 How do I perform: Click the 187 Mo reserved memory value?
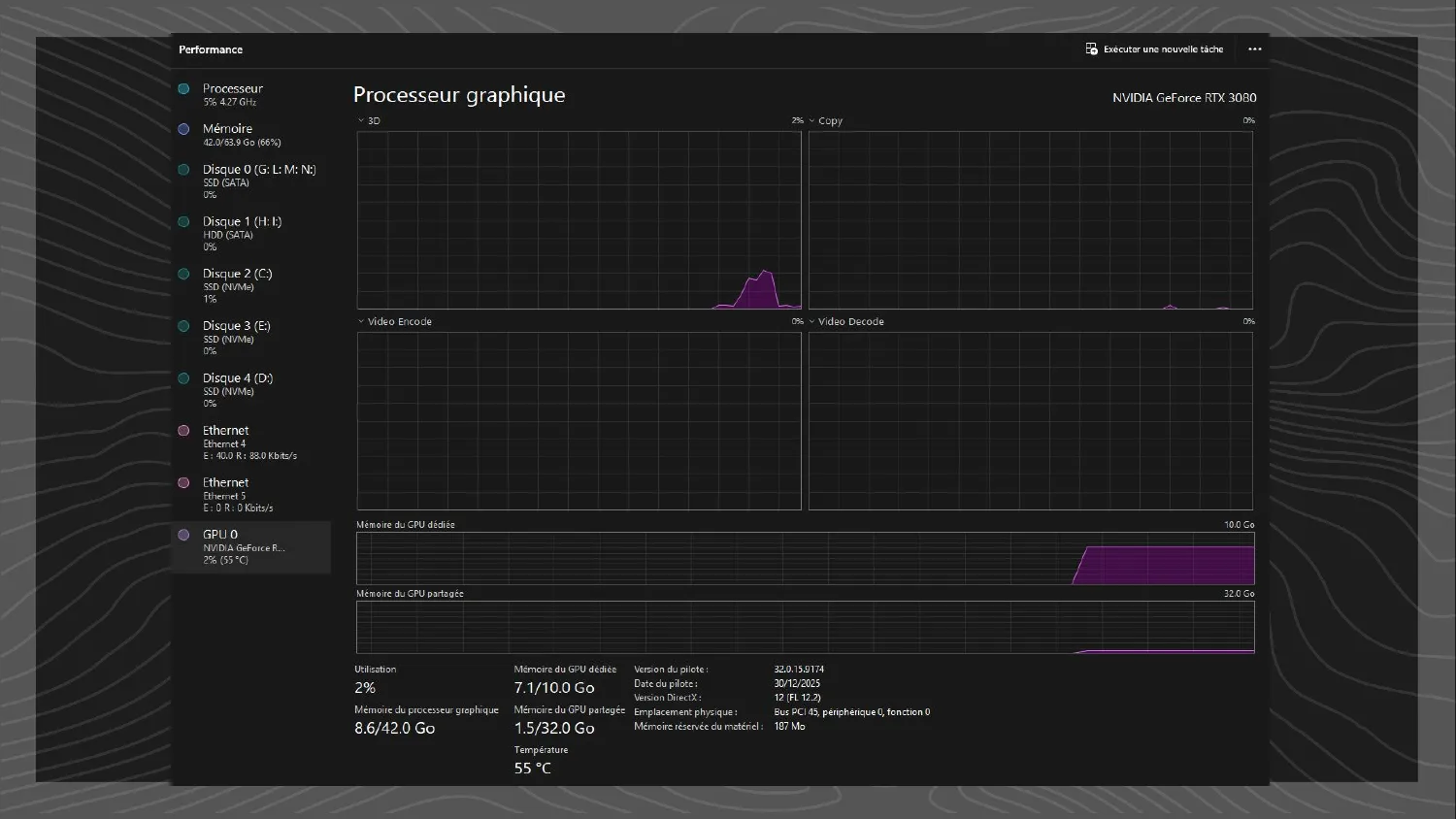point(789,727)
